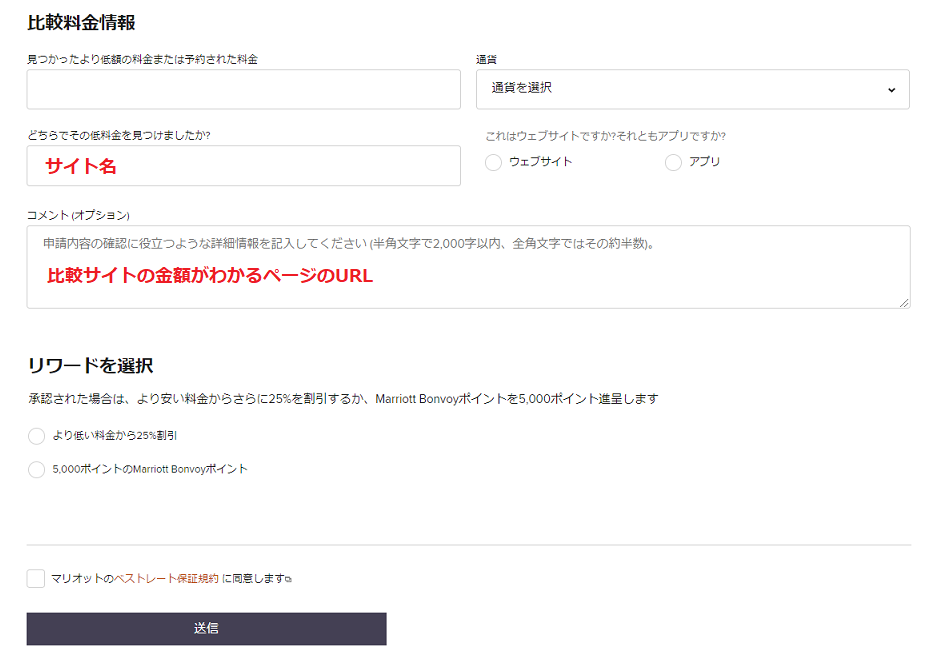936x665 pixels.
Task: Click the field asking where you found the rate
Action: coord(244,165)
